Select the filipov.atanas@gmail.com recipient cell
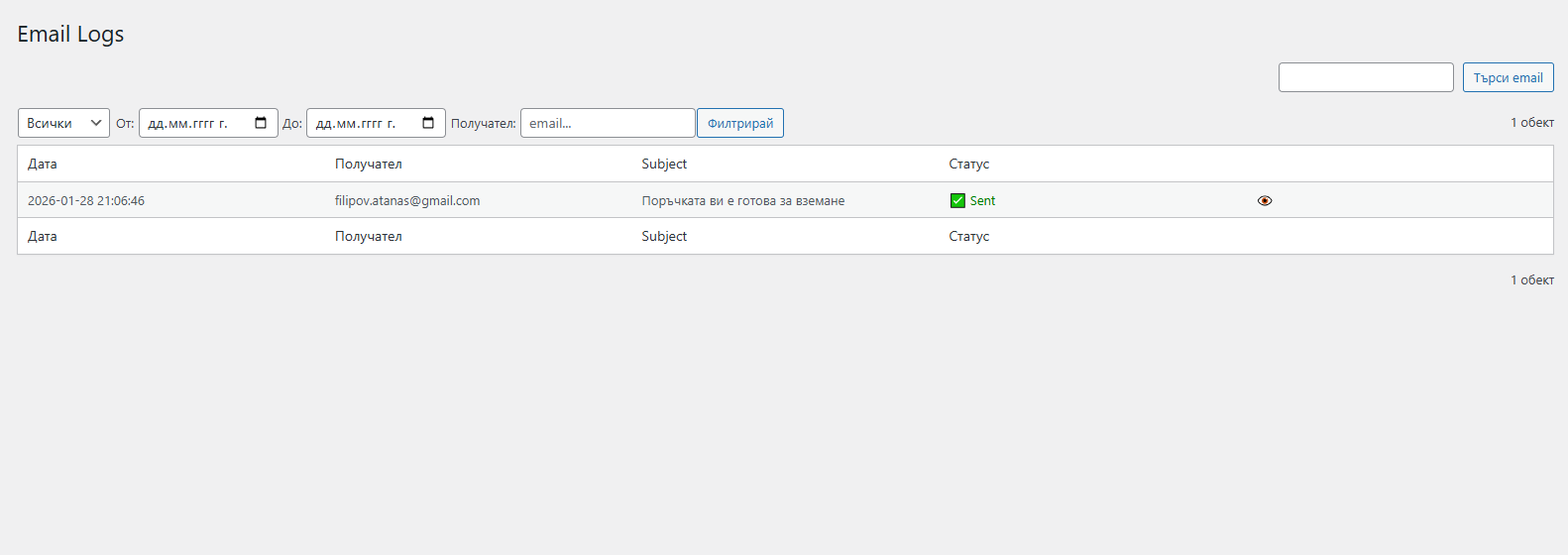The width and height of the screenshot is (1568, 555). [407, 200]
